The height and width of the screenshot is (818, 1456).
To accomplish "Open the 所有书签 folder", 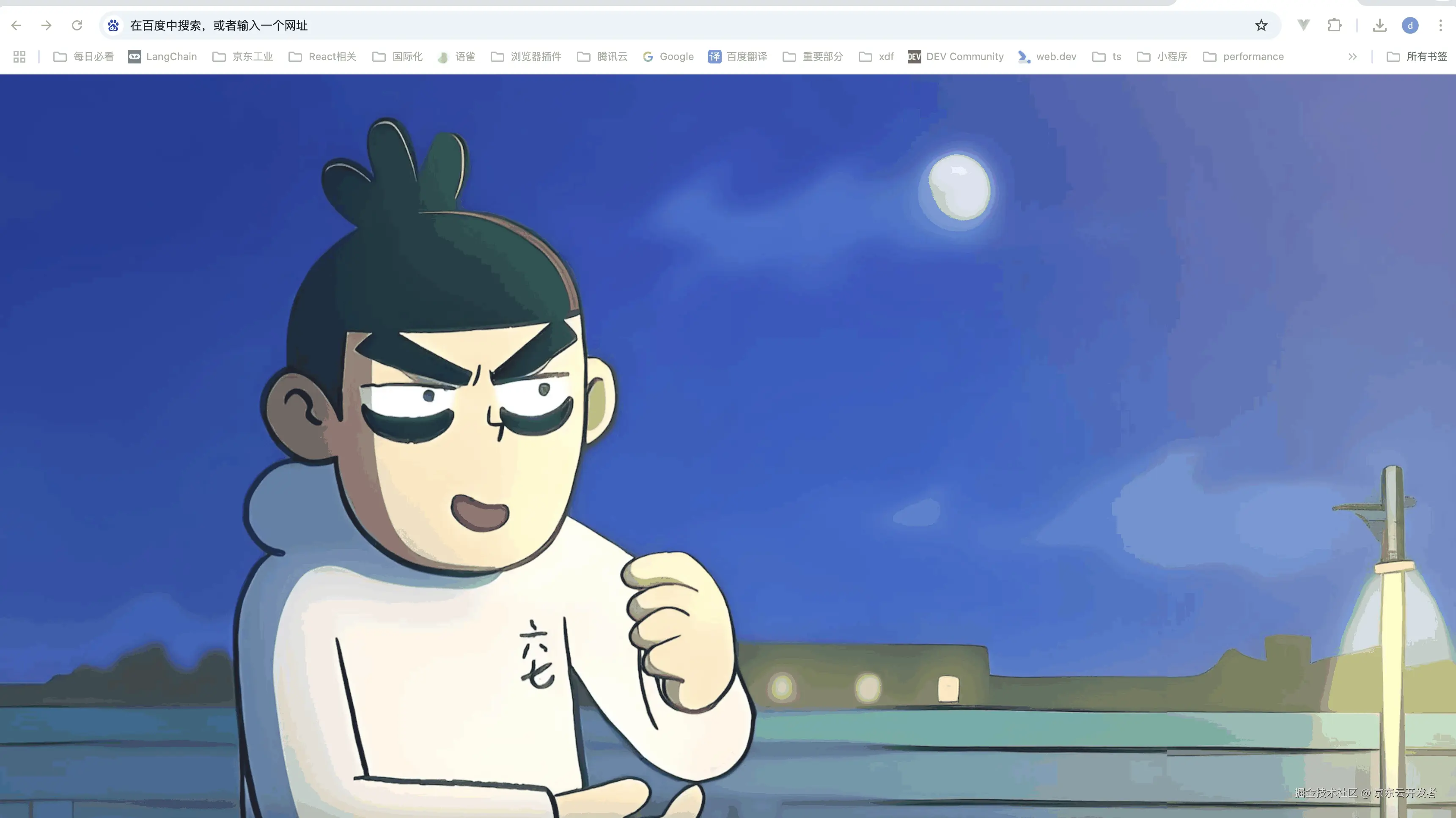I will [1417, 57].
